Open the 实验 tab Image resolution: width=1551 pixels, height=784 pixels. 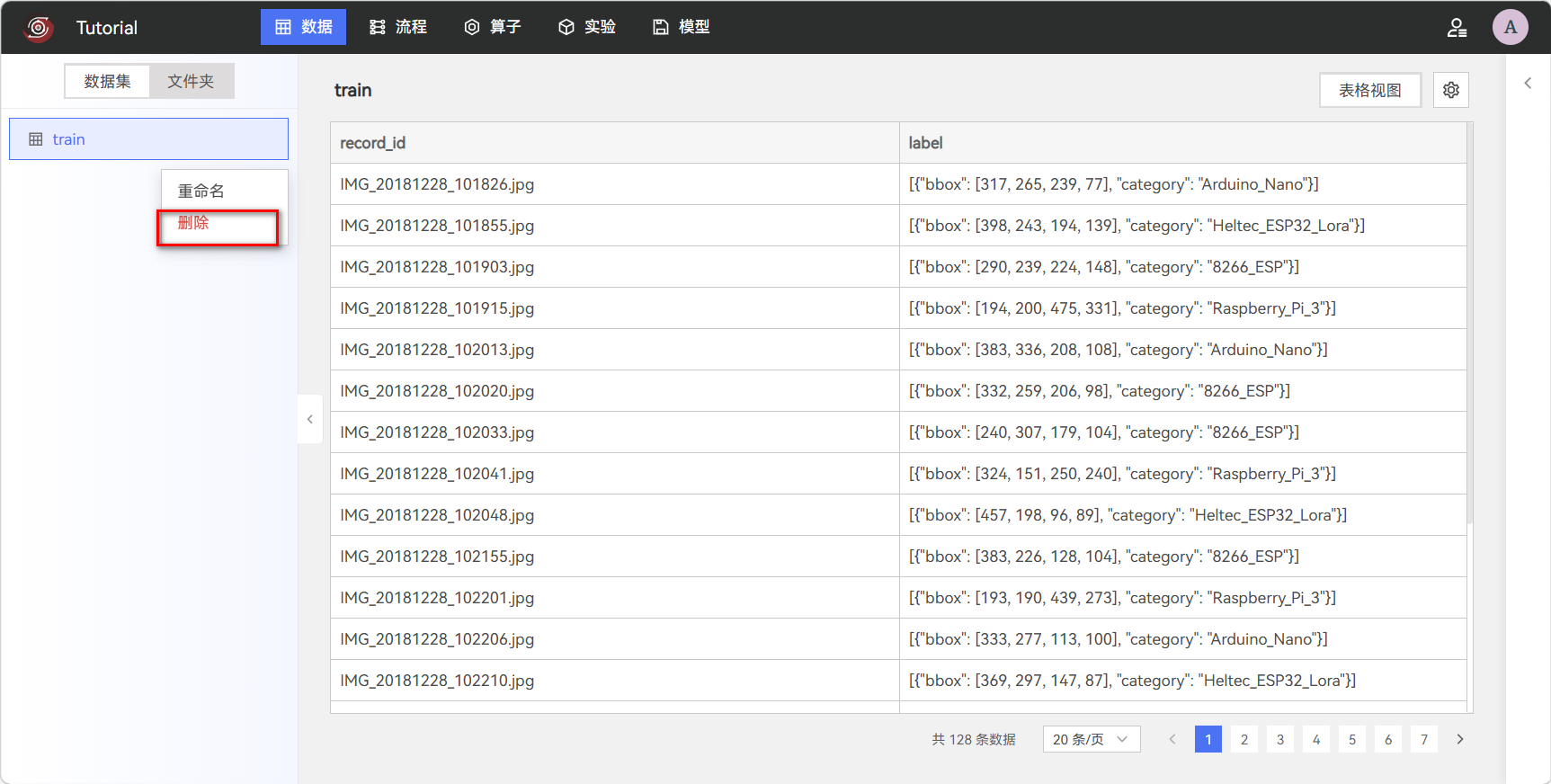(587, 27)
